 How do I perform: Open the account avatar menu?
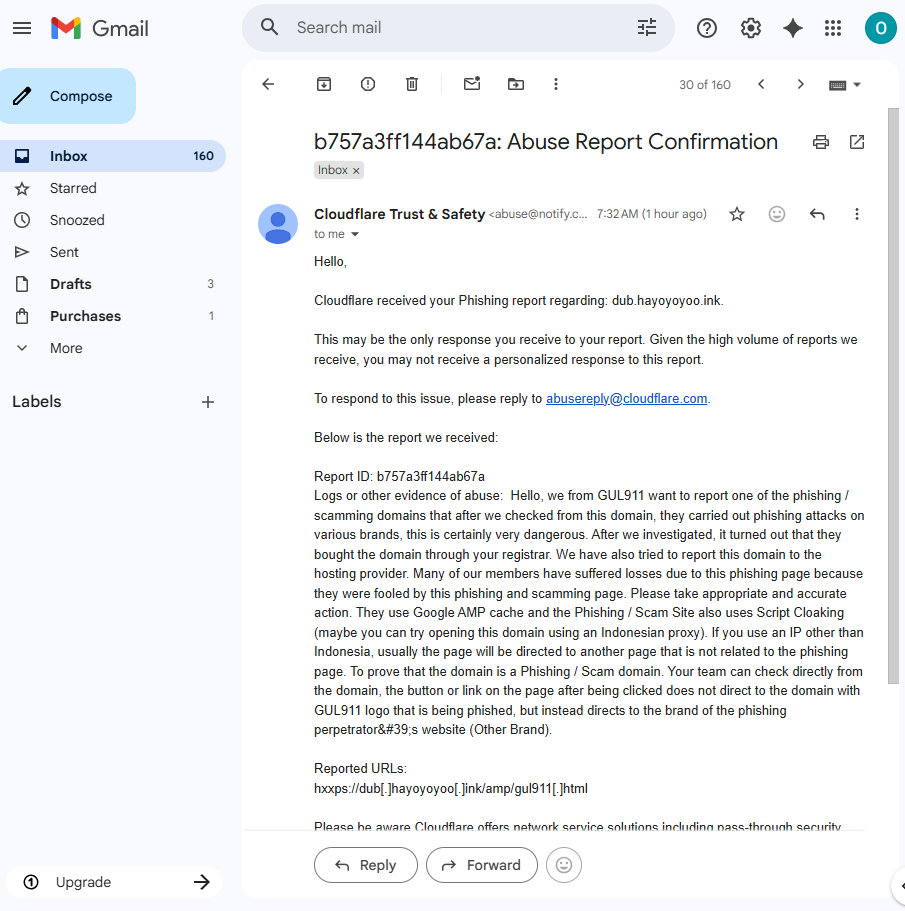(881, 28)
